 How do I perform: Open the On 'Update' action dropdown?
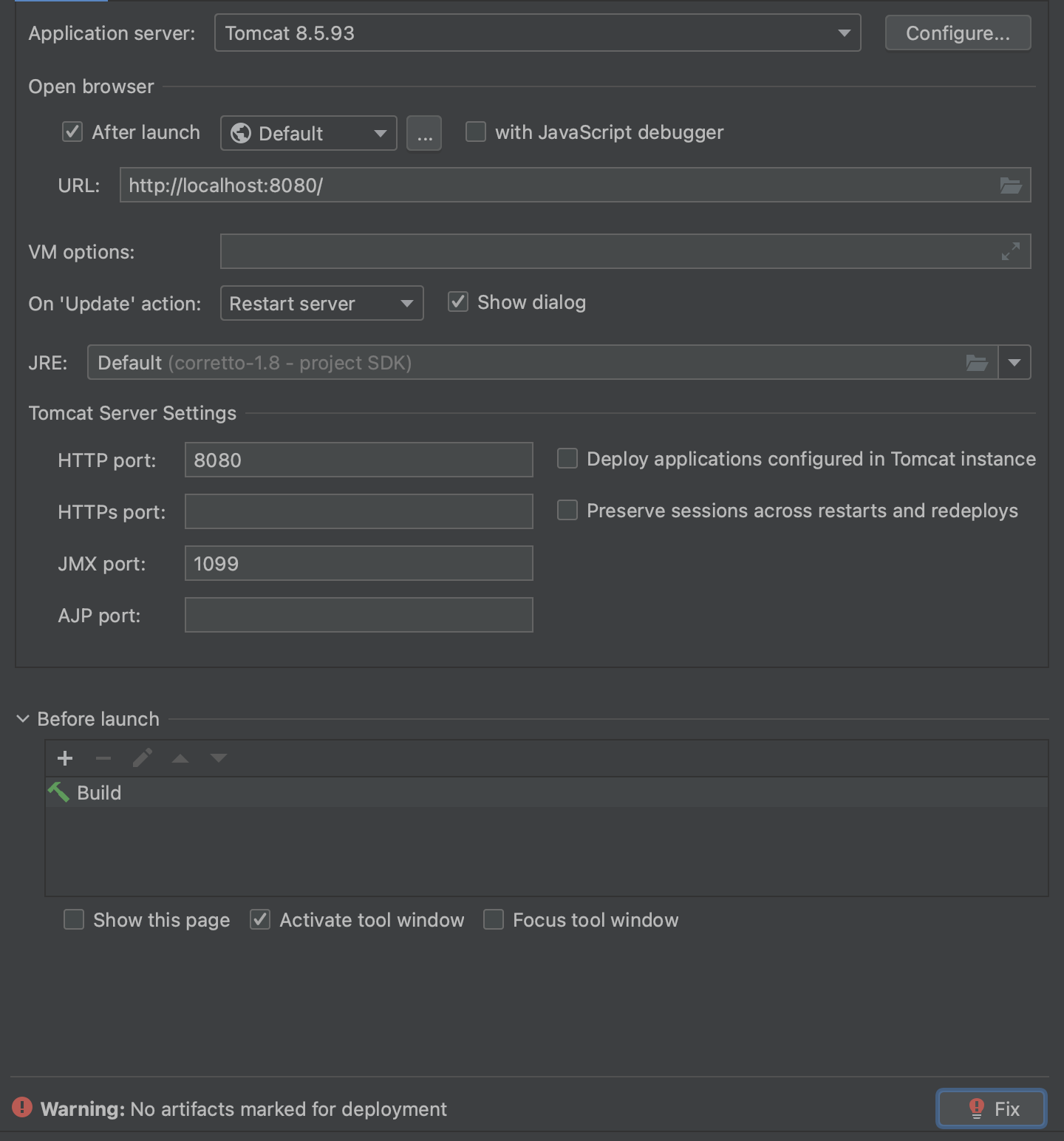(x=322, y=303)
